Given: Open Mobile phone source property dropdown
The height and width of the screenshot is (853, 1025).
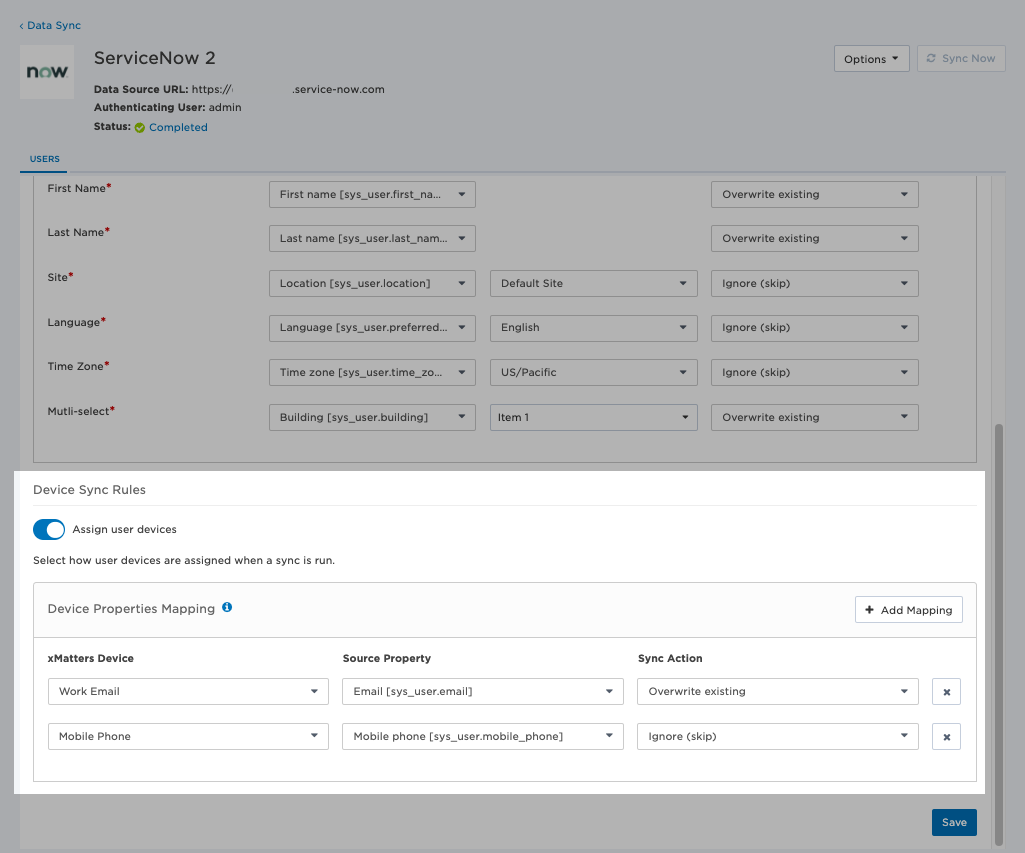Looking at the screenshot, I should click(482, 737).
